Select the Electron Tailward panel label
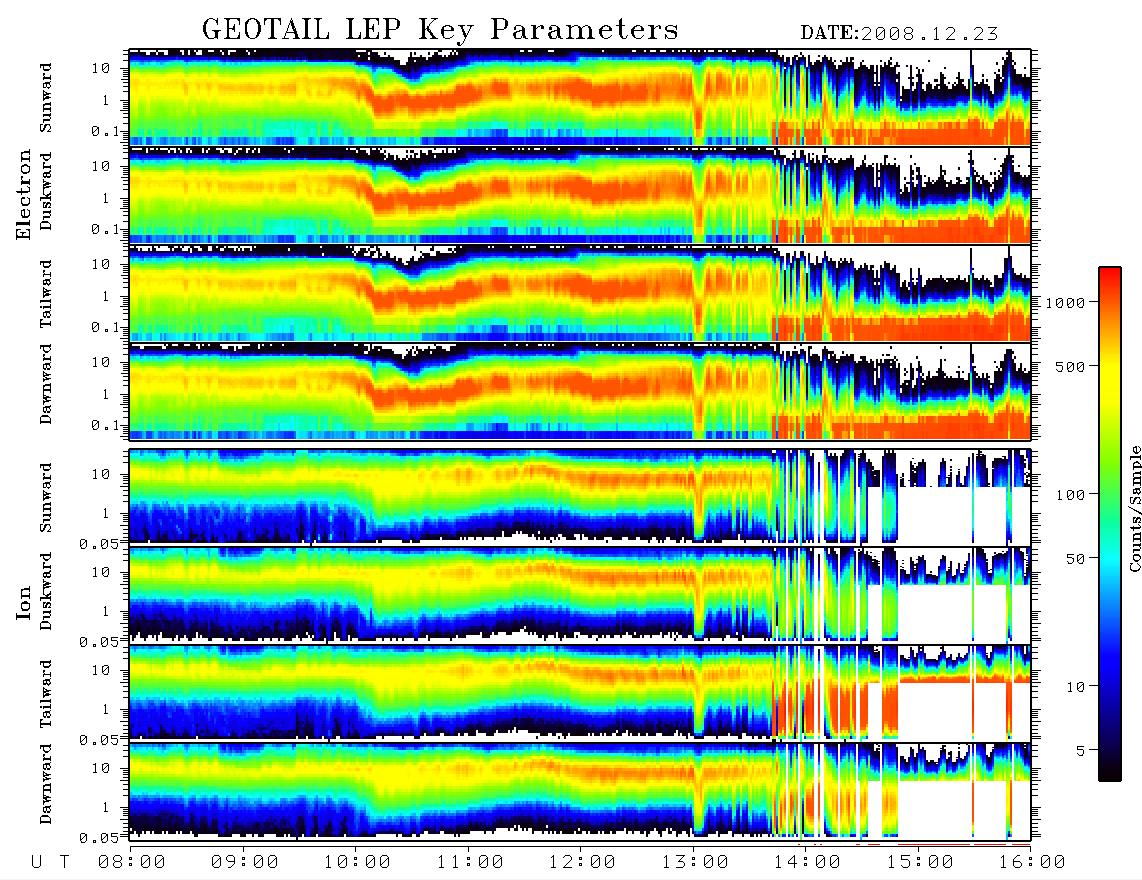Viewport: 1142px width, 880px height. 46,293
